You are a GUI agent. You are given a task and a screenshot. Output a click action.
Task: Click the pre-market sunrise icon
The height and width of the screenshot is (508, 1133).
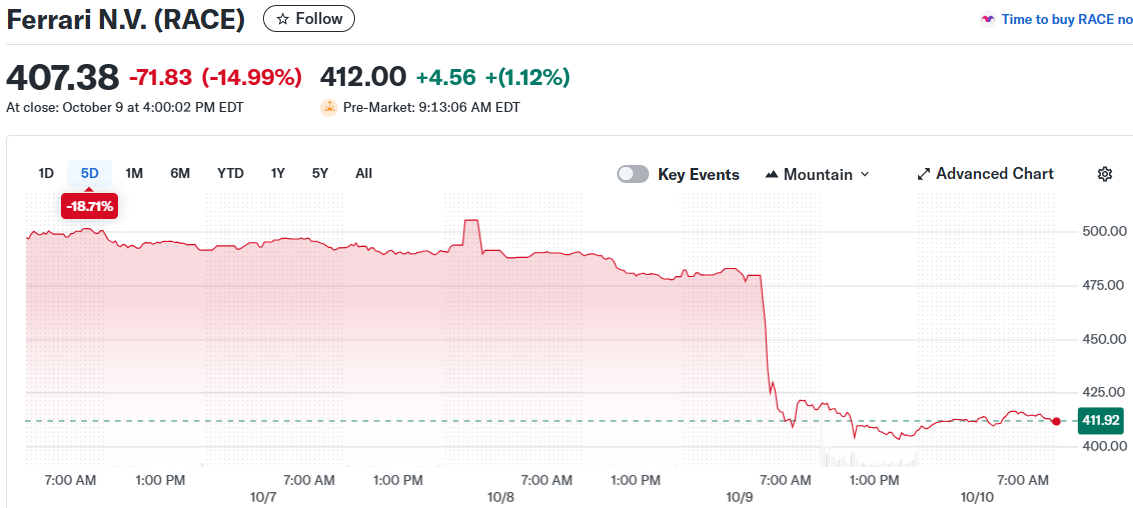[329, 107]
